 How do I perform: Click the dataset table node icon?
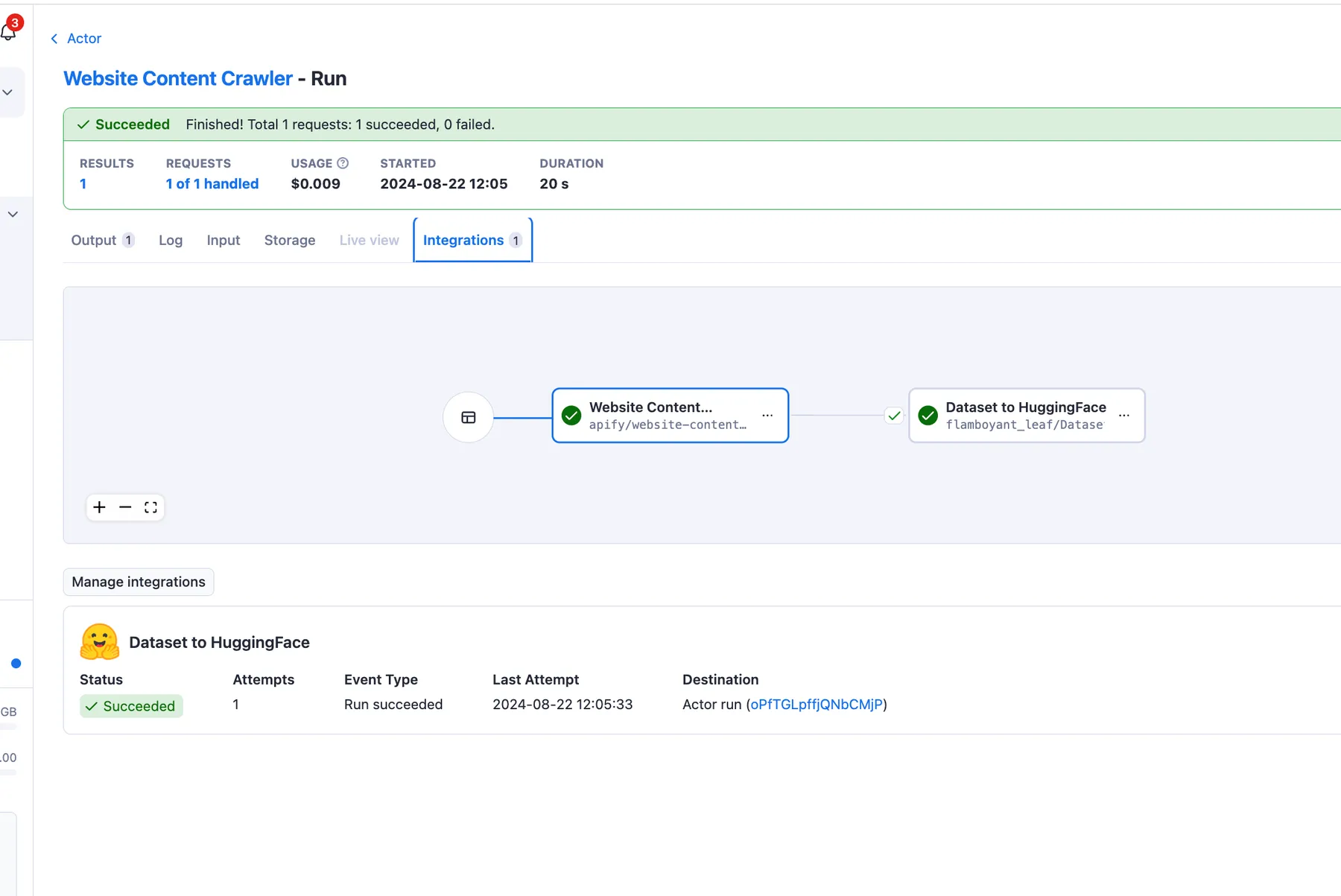469,417
